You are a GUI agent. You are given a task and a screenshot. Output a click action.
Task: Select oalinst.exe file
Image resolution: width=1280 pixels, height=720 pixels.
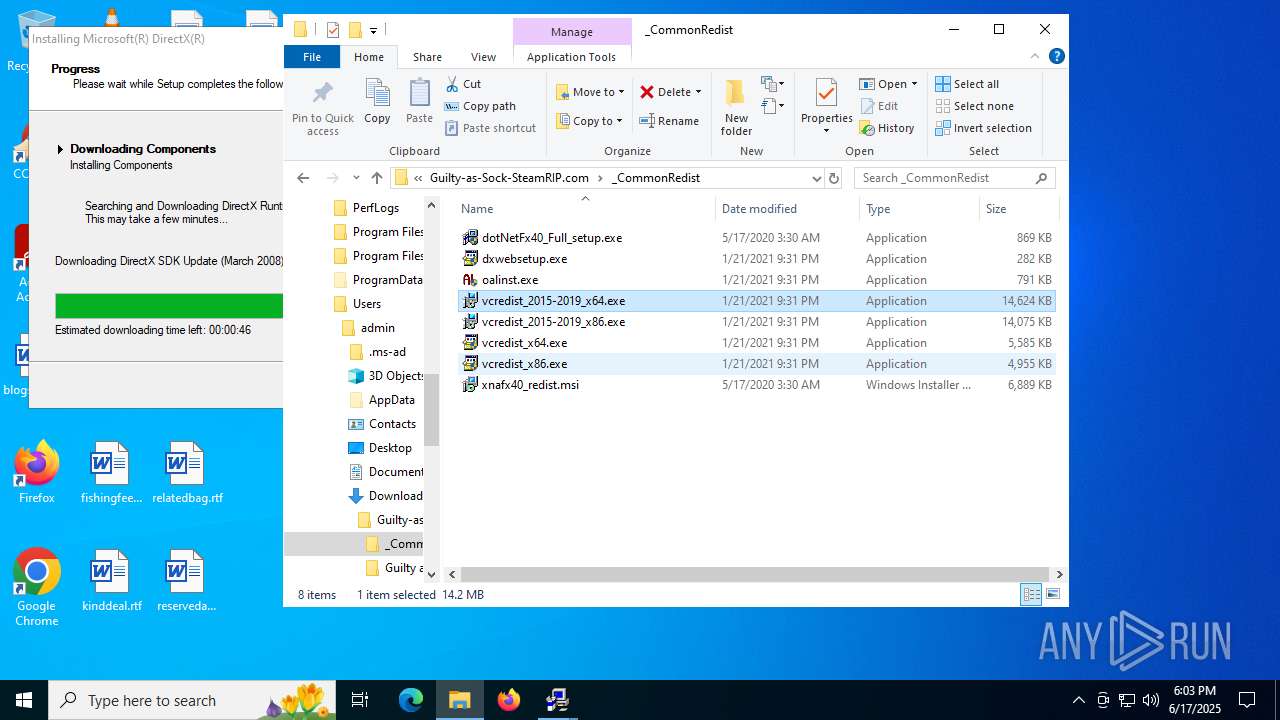pos(510,280)
